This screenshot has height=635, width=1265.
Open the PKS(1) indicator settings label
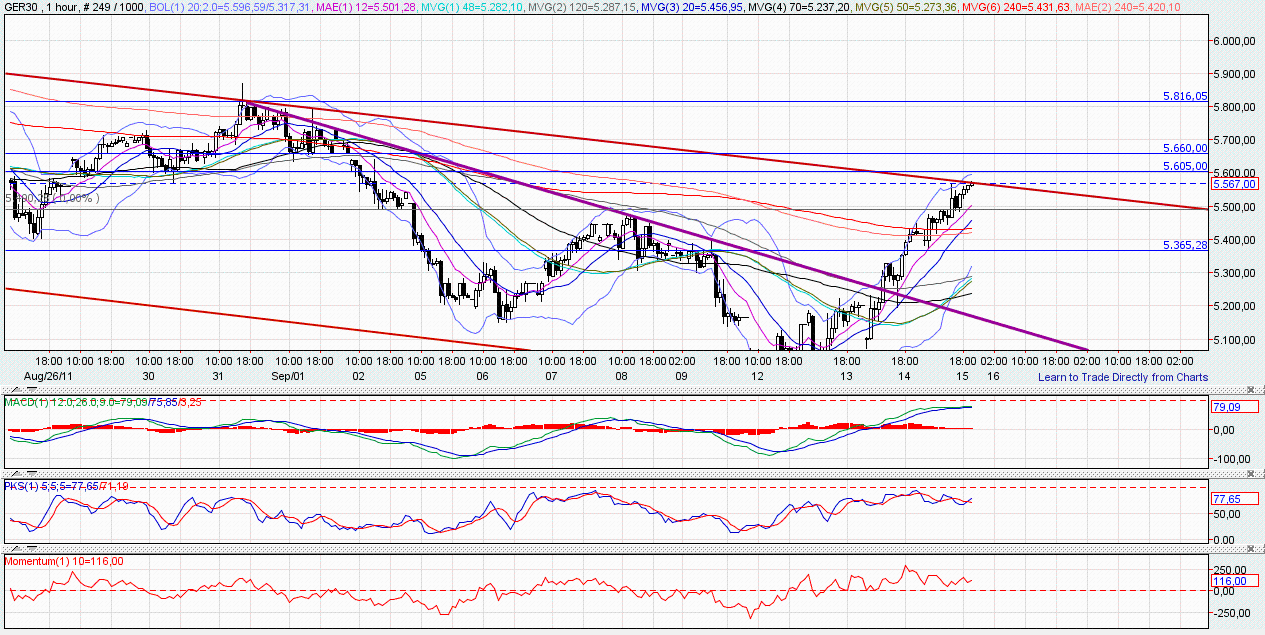(20, 485)
